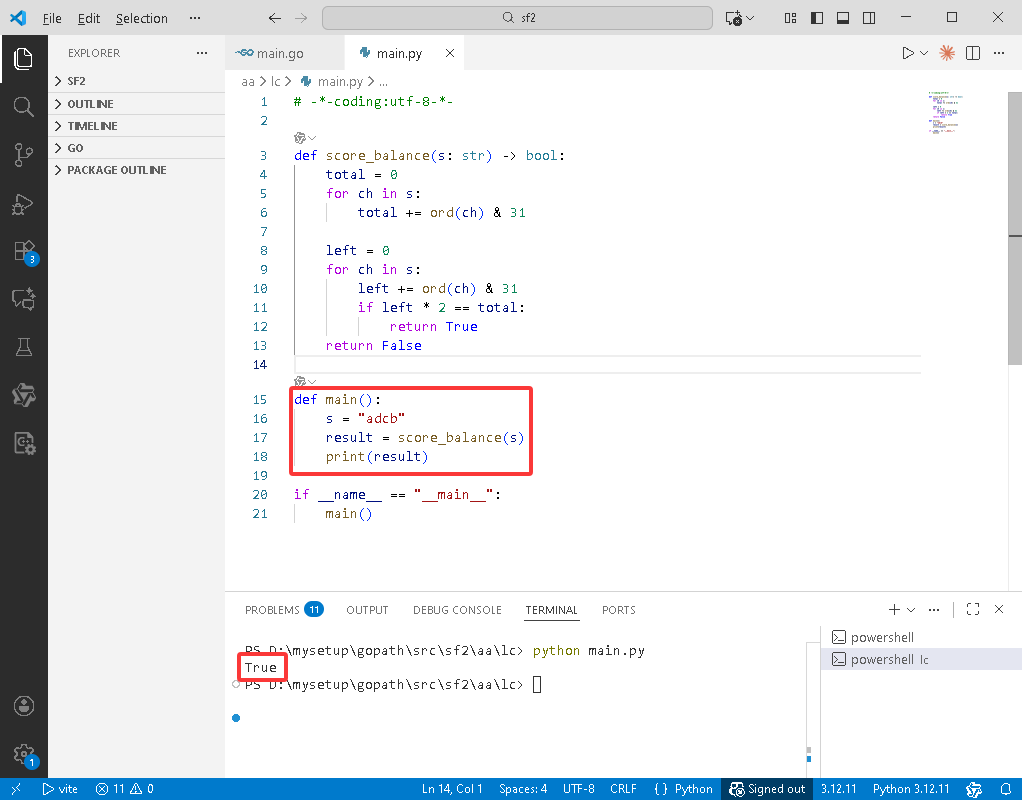This screenshot has width=1022, height=800.
Task: Expand the OUTLINE section
Action: 137,104
